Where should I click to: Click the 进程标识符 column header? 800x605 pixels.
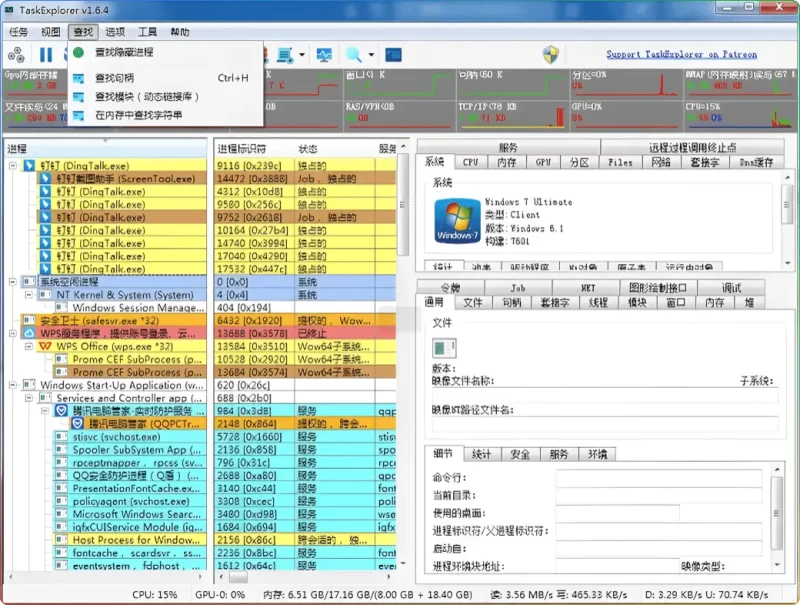tap(240, 147)
